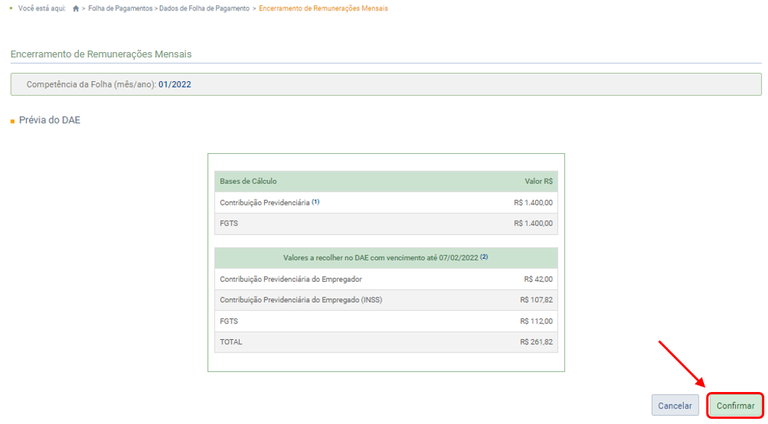
Task: Open the Dados de Folha de Pagamento breadcrumb
Action: click(204, 8)
